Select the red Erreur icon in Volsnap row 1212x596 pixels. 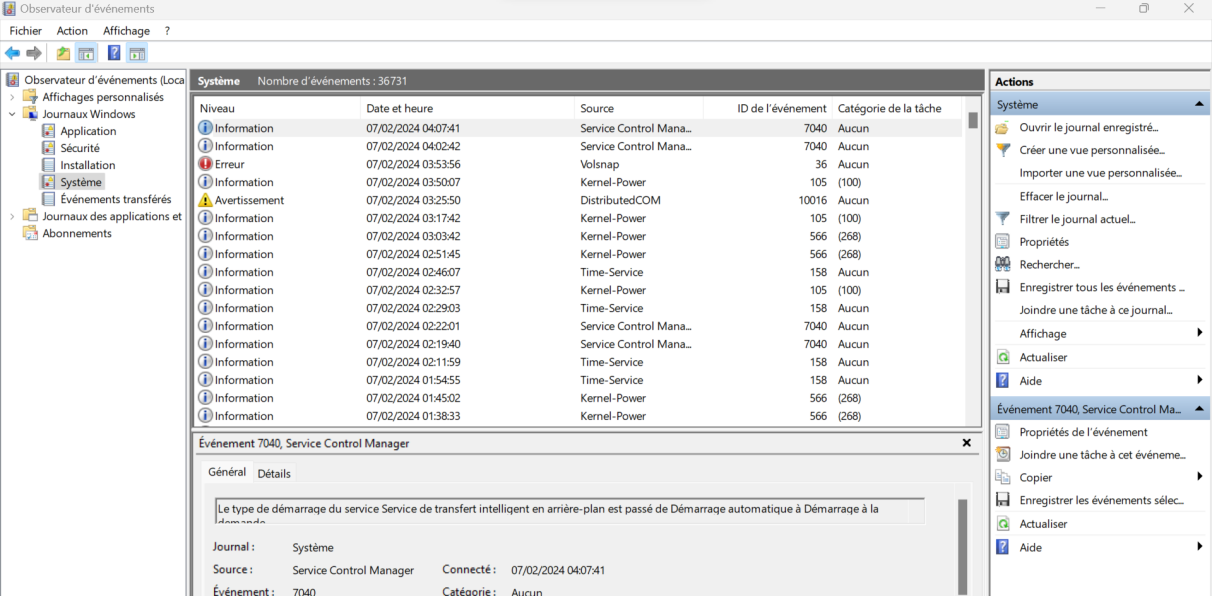pyautogui.click(x=205, y=164)
